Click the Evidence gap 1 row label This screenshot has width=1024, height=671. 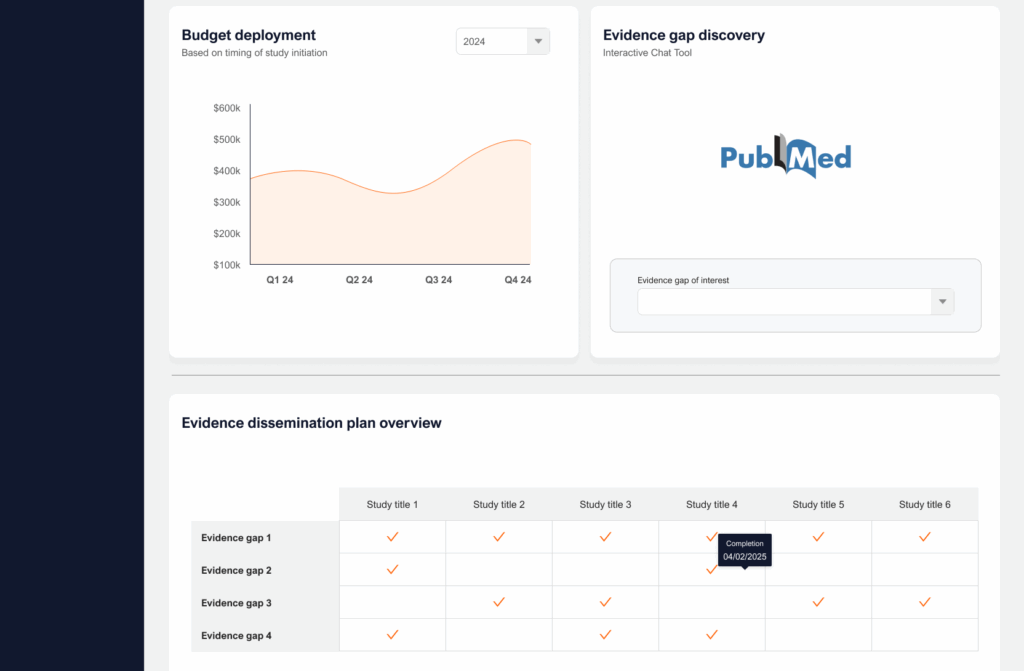pyautogui.click(x=236, y=538)
